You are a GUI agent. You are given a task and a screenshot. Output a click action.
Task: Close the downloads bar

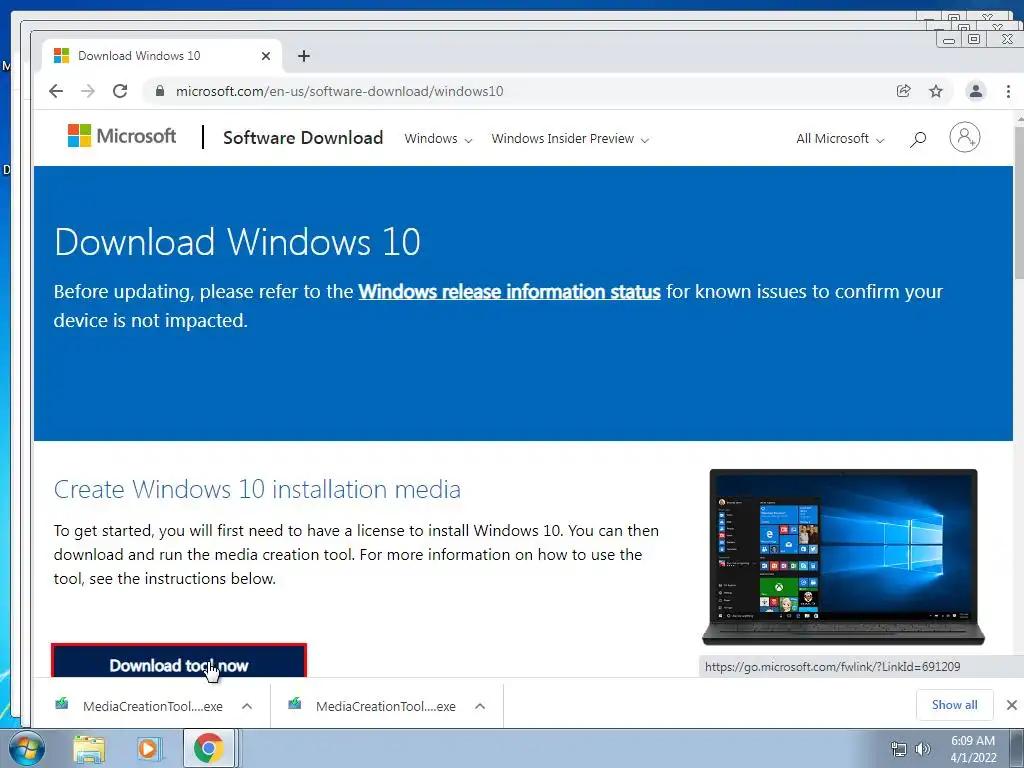[x=1012, y=705]
